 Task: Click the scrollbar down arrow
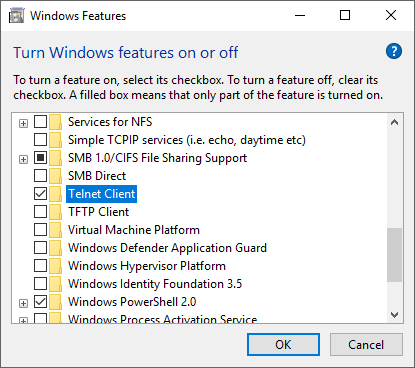click(395, 315)
